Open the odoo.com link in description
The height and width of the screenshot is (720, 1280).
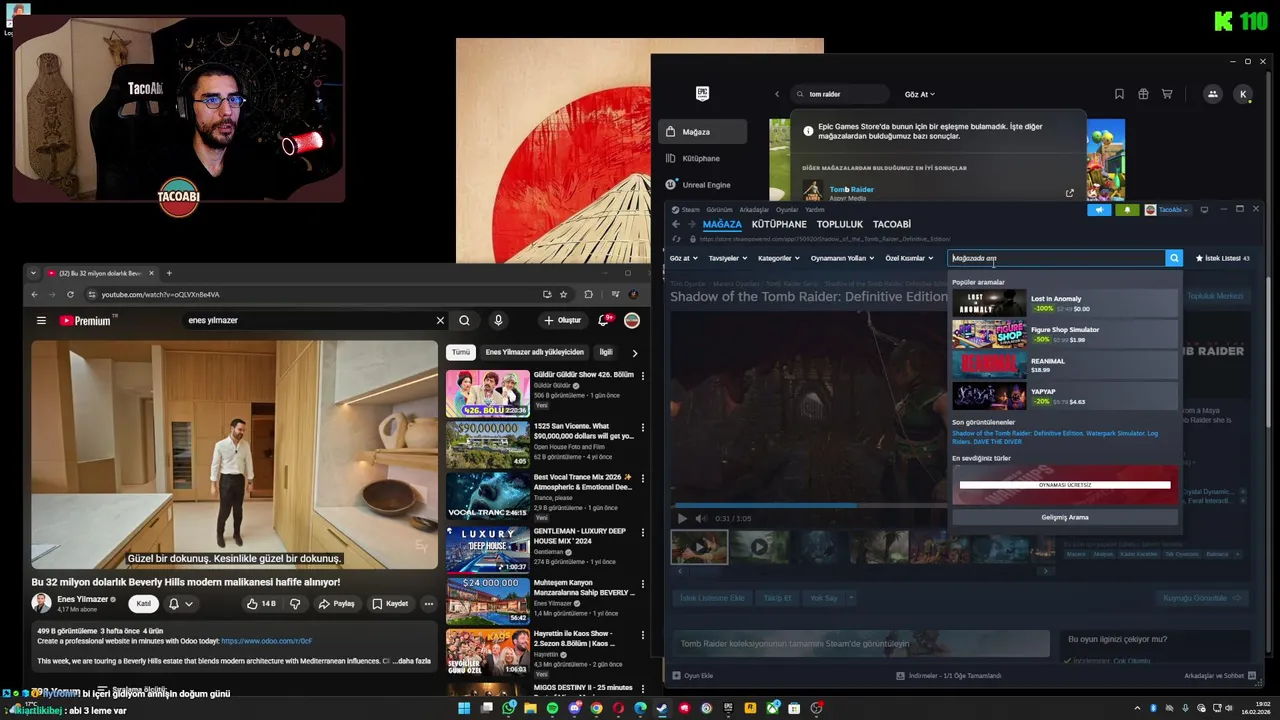click(267, 641)
